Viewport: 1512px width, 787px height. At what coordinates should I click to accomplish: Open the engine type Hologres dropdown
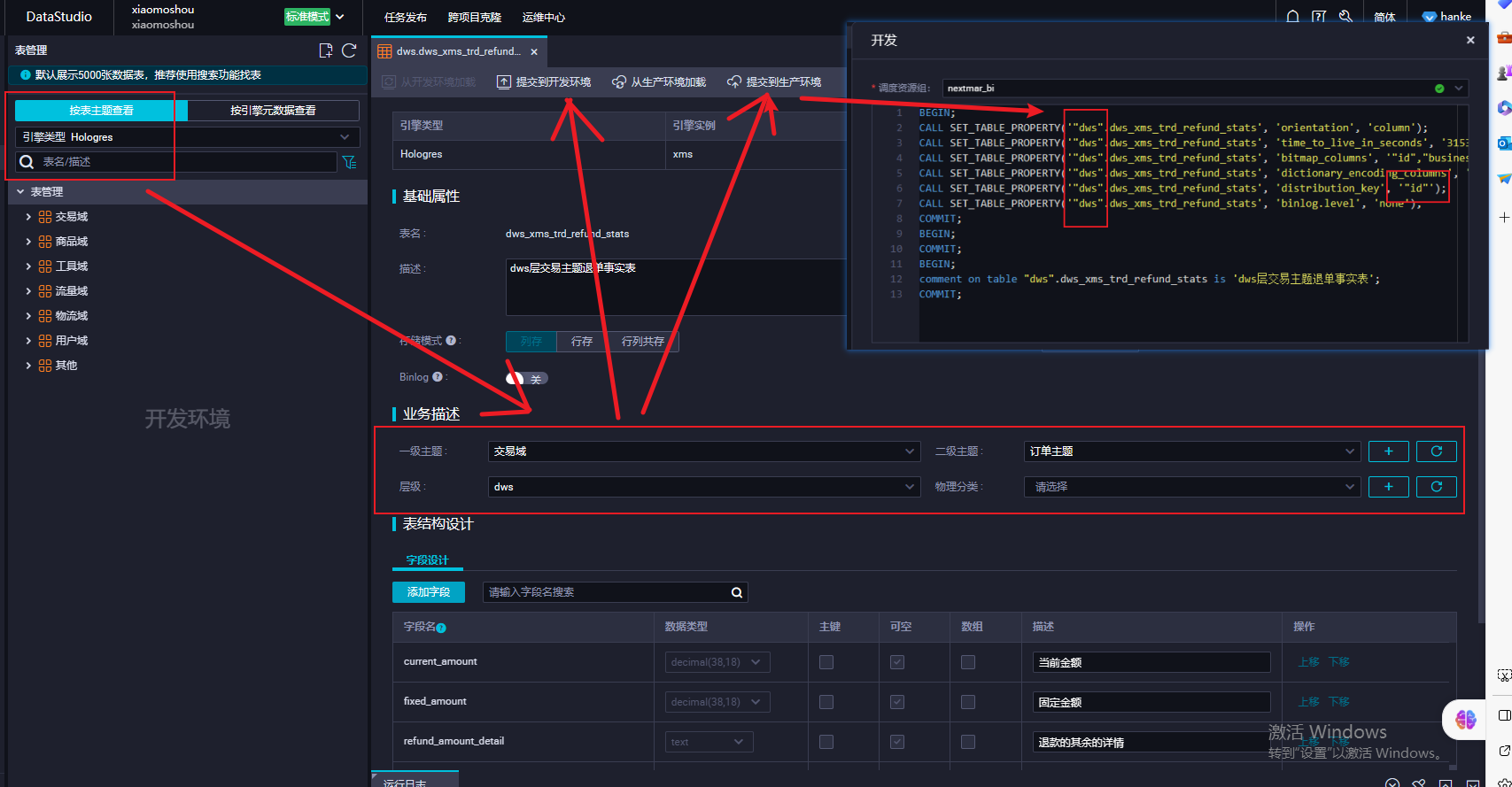coord(187,137)
